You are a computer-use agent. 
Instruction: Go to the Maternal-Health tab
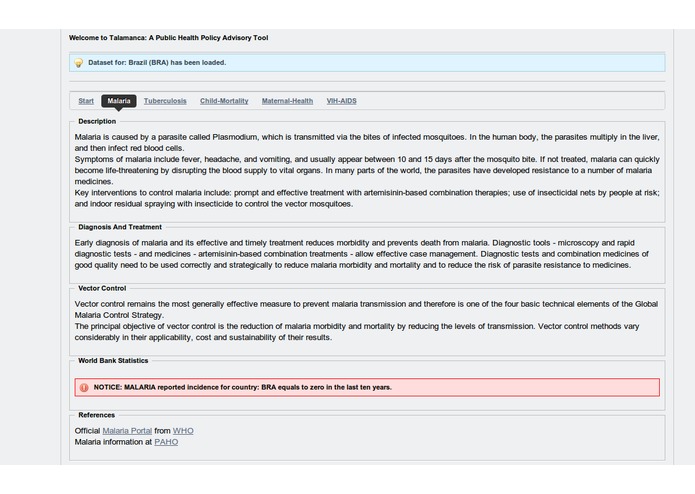[x=287, y=101]
